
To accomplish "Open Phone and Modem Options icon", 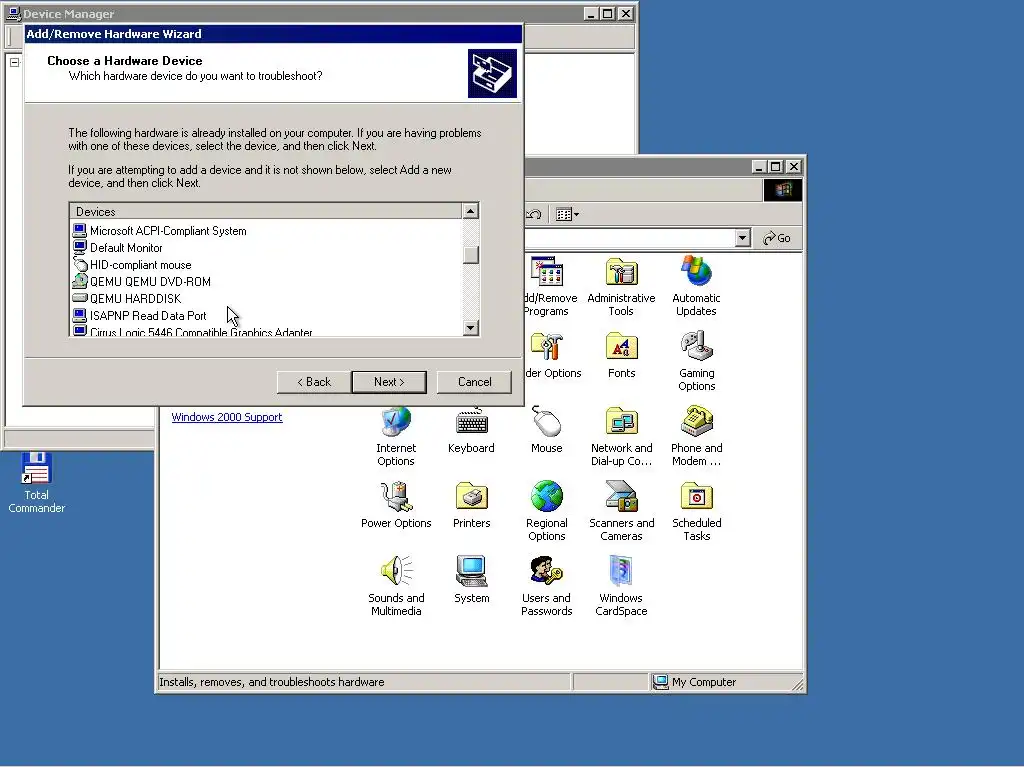I will [696, 436].
